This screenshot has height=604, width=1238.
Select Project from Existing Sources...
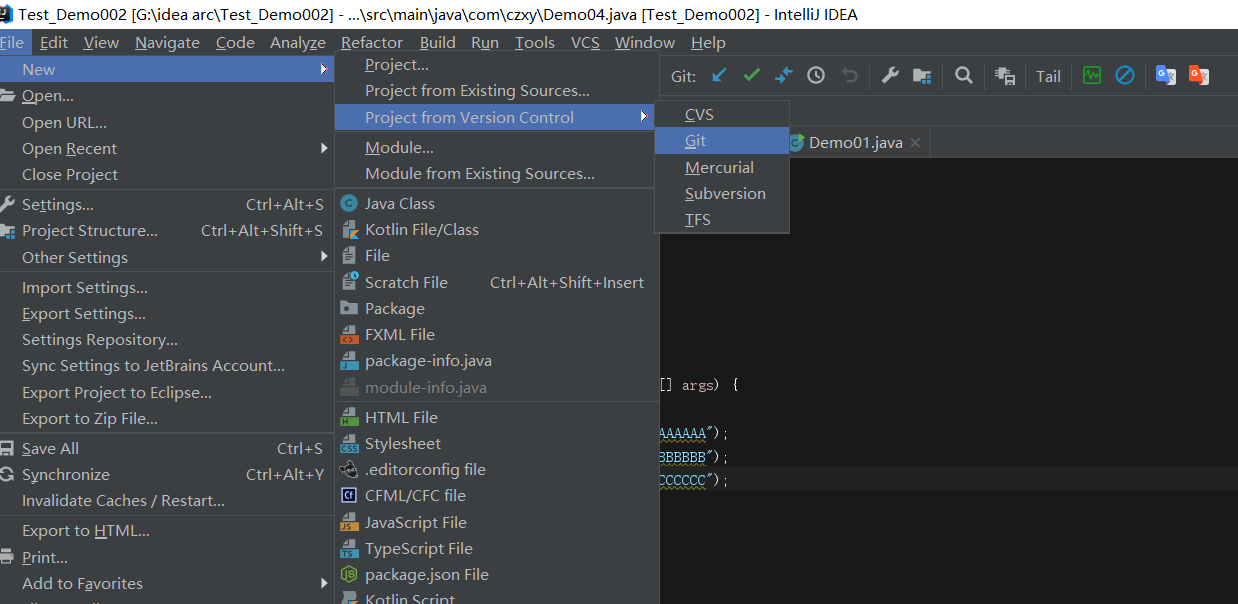(495, 90)
